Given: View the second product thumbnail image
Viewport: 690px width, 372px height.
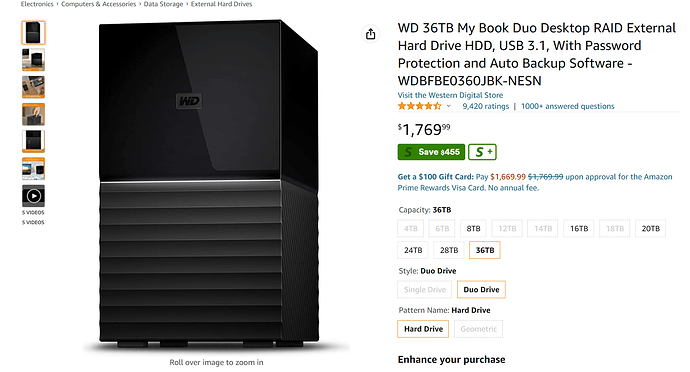Looking at the screenshot, I should coord(33,60).
